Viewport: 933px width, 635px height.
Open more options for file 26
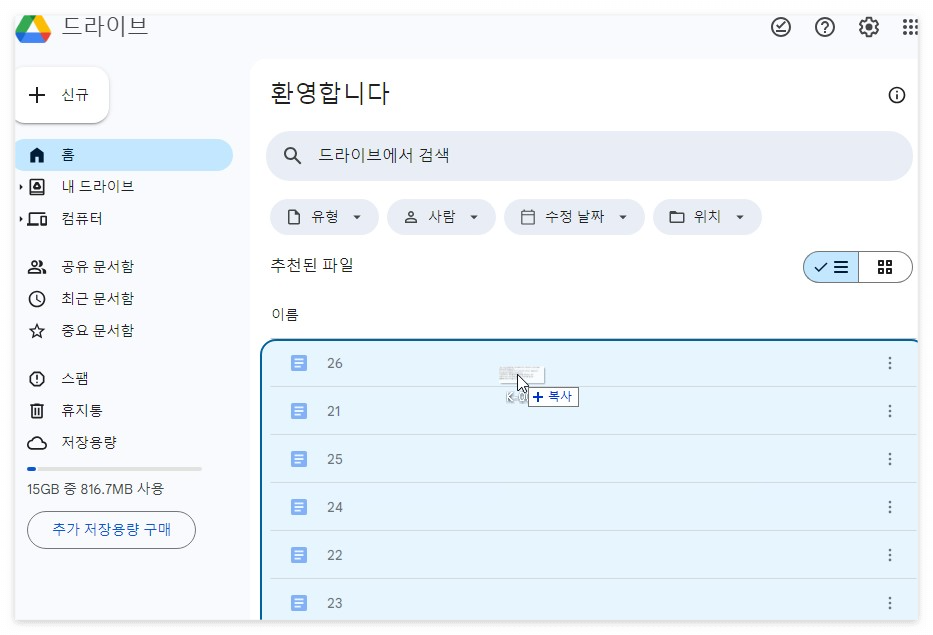(889, 363)
